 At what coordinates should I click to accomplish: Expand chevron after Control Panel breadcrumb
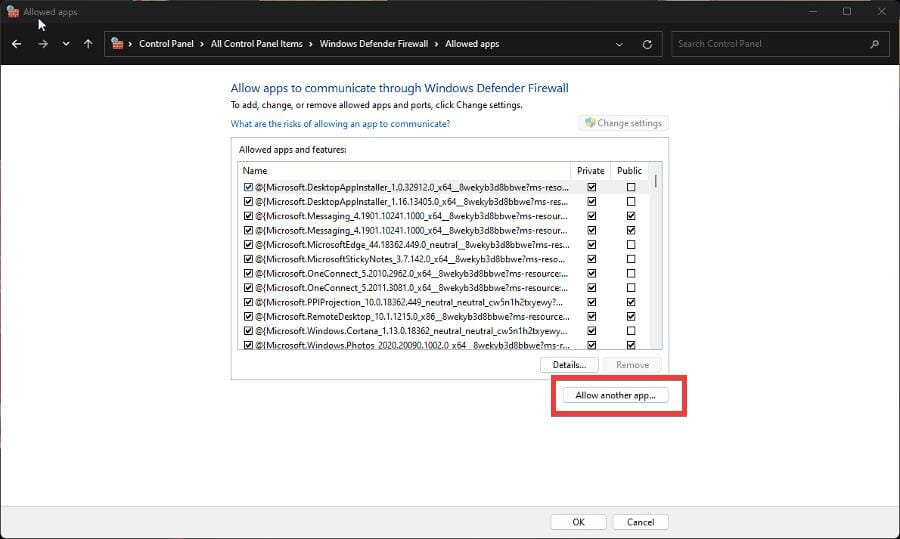tap(202, 44)
